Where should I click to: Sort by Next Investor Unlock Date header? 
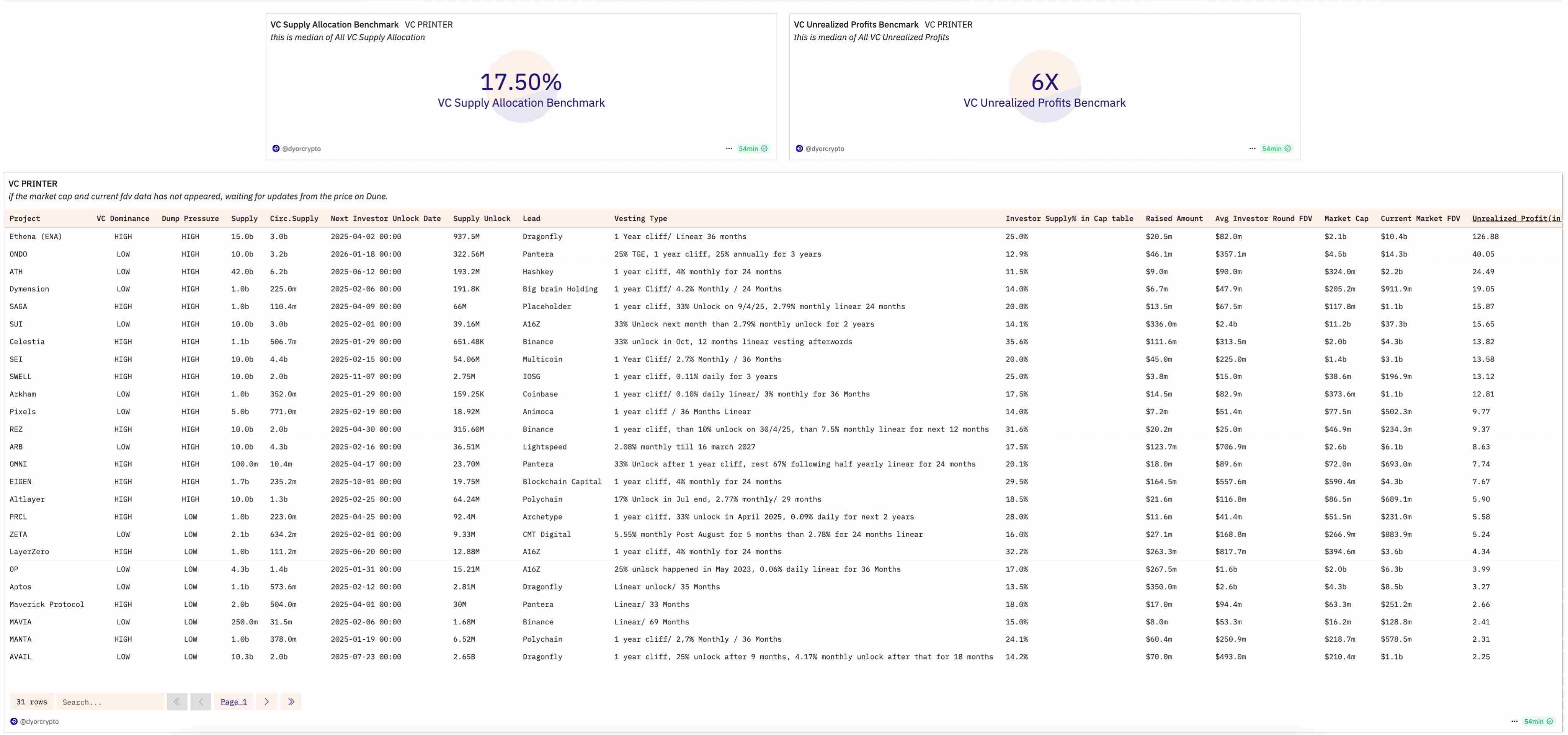tap(385, 218)
